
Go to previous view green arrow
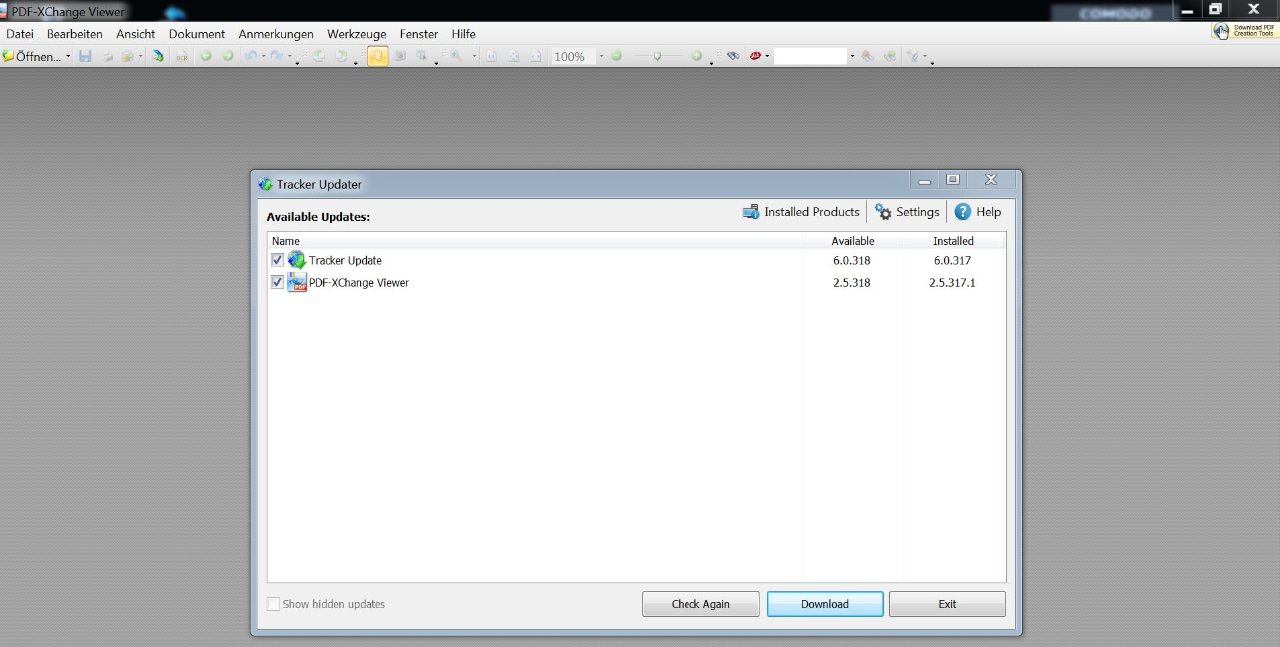coord(206,56)
